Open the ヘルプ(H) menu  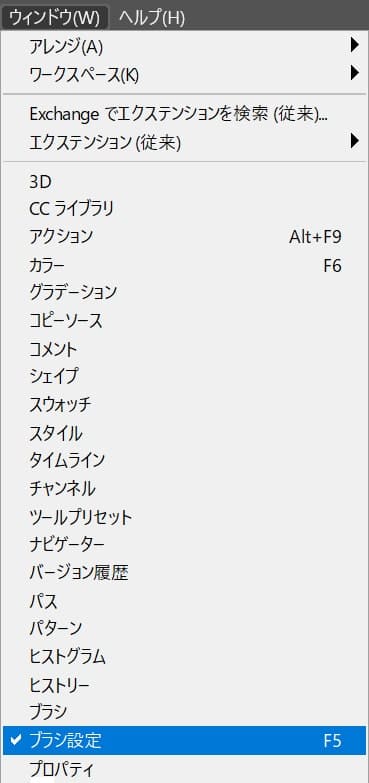point(152,18)
